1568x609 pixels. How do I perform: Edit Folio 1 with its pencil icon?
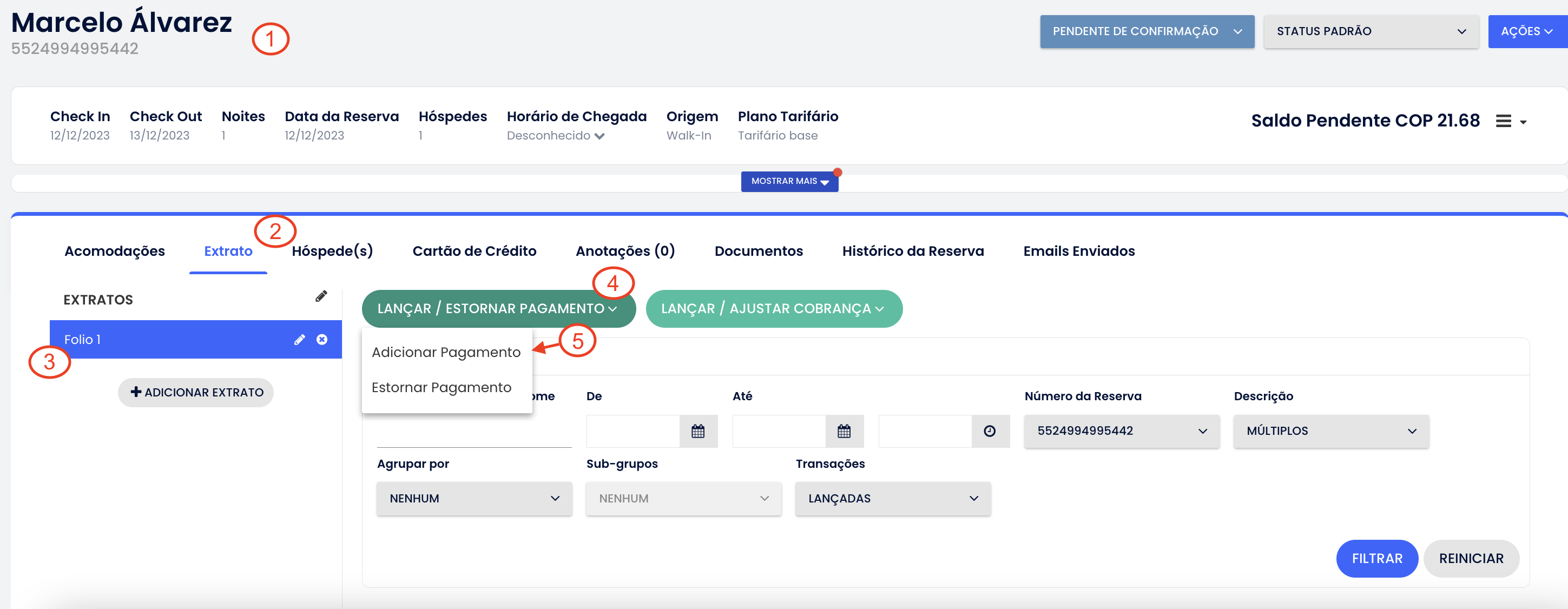coord(299,340)
